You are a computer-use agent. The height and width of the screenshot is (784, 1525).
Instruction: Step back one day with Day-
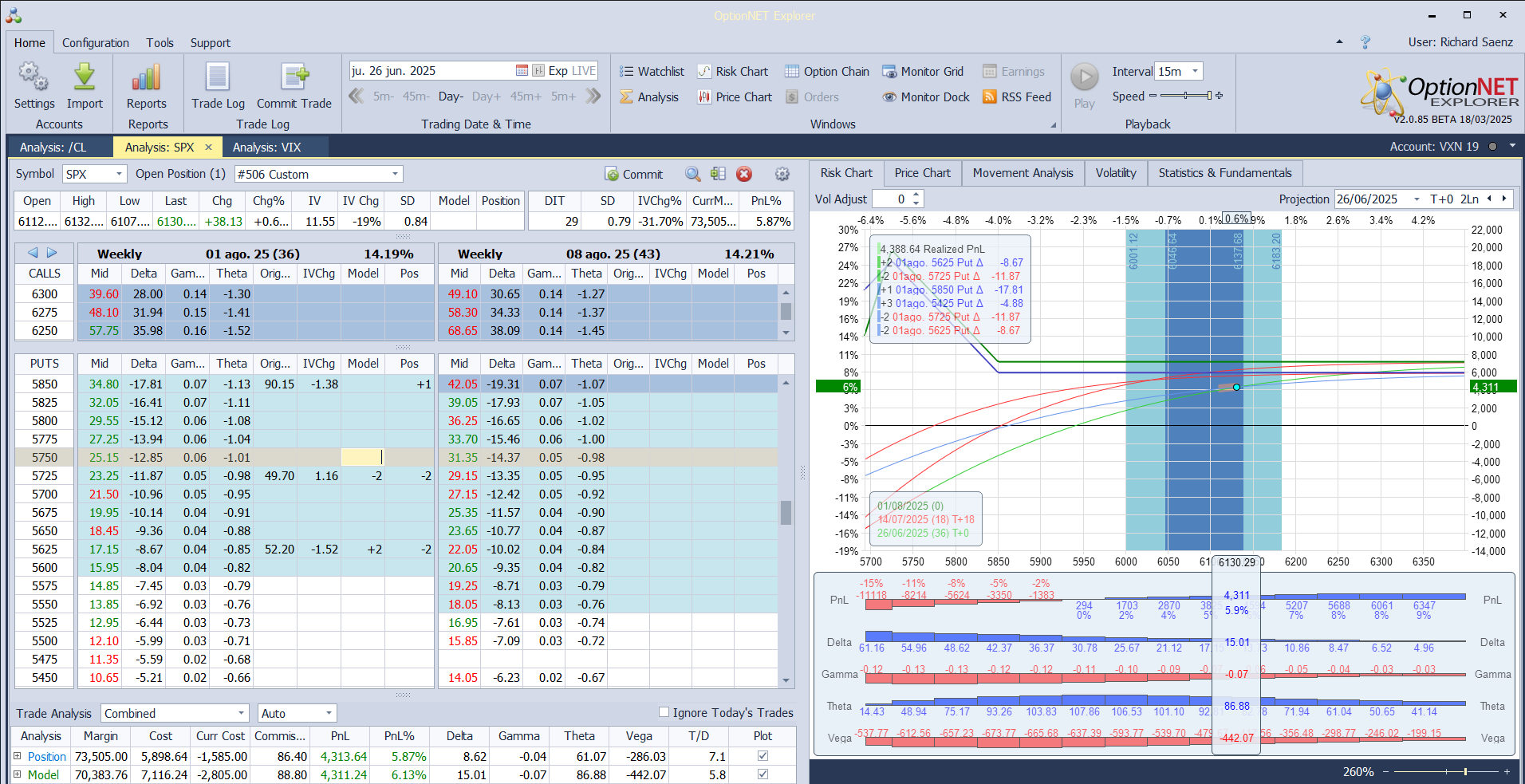pyautogui.click(x=450, y=97)
